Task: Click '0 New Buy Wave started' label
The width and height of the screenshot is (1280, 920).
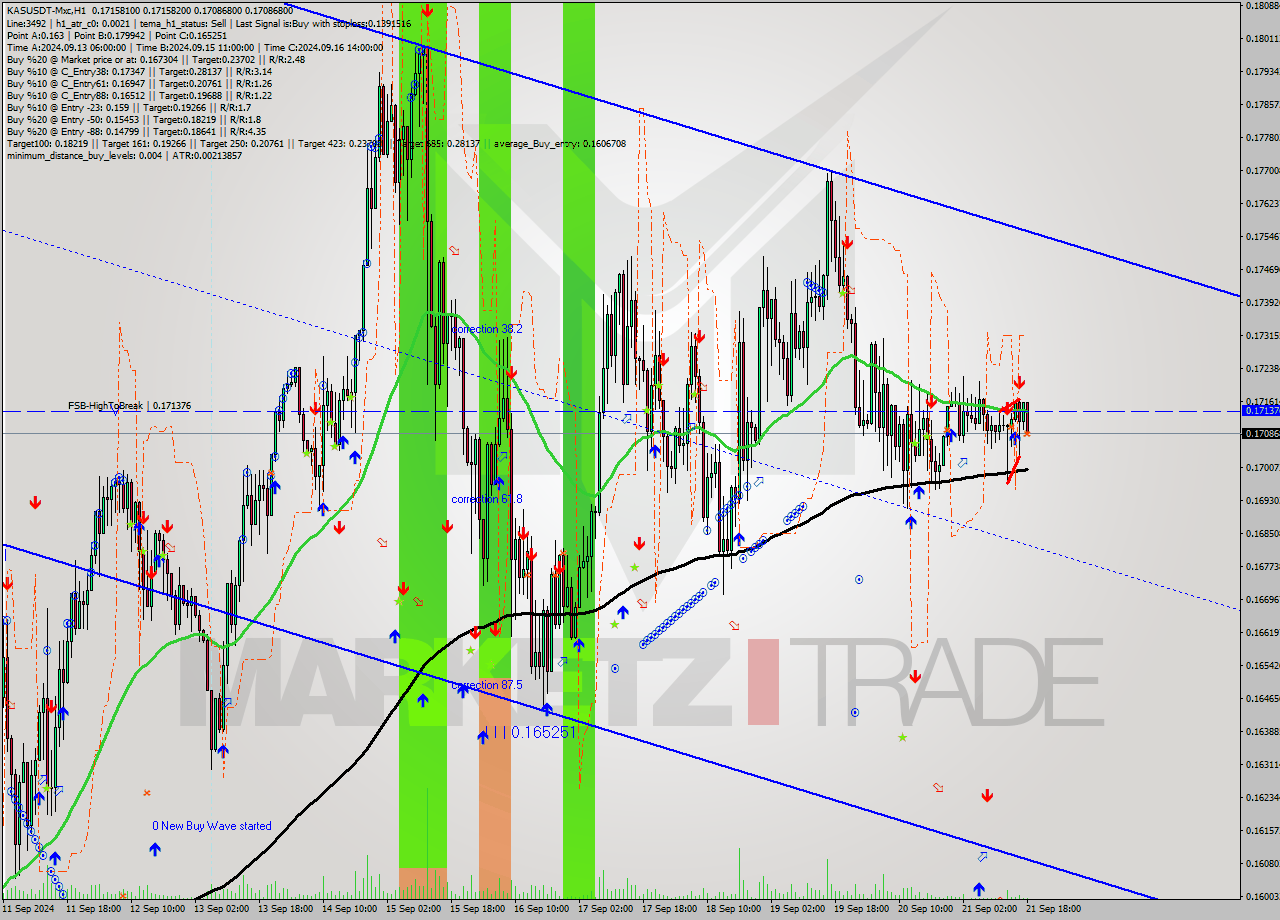Action: (x=211, y=826)
